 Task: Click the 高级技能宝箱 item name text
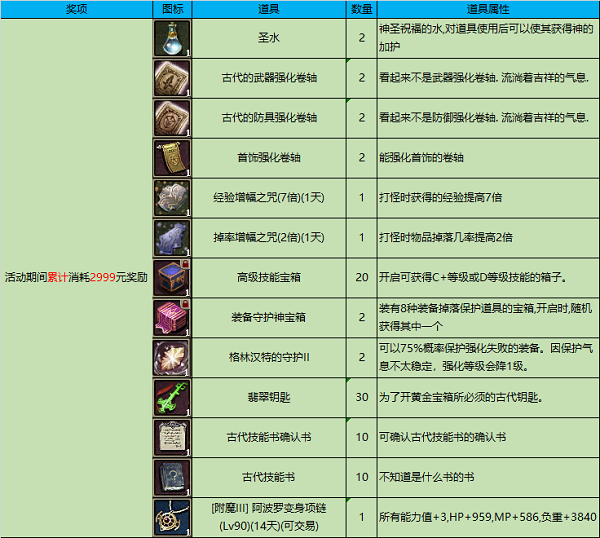pos(268,277)
